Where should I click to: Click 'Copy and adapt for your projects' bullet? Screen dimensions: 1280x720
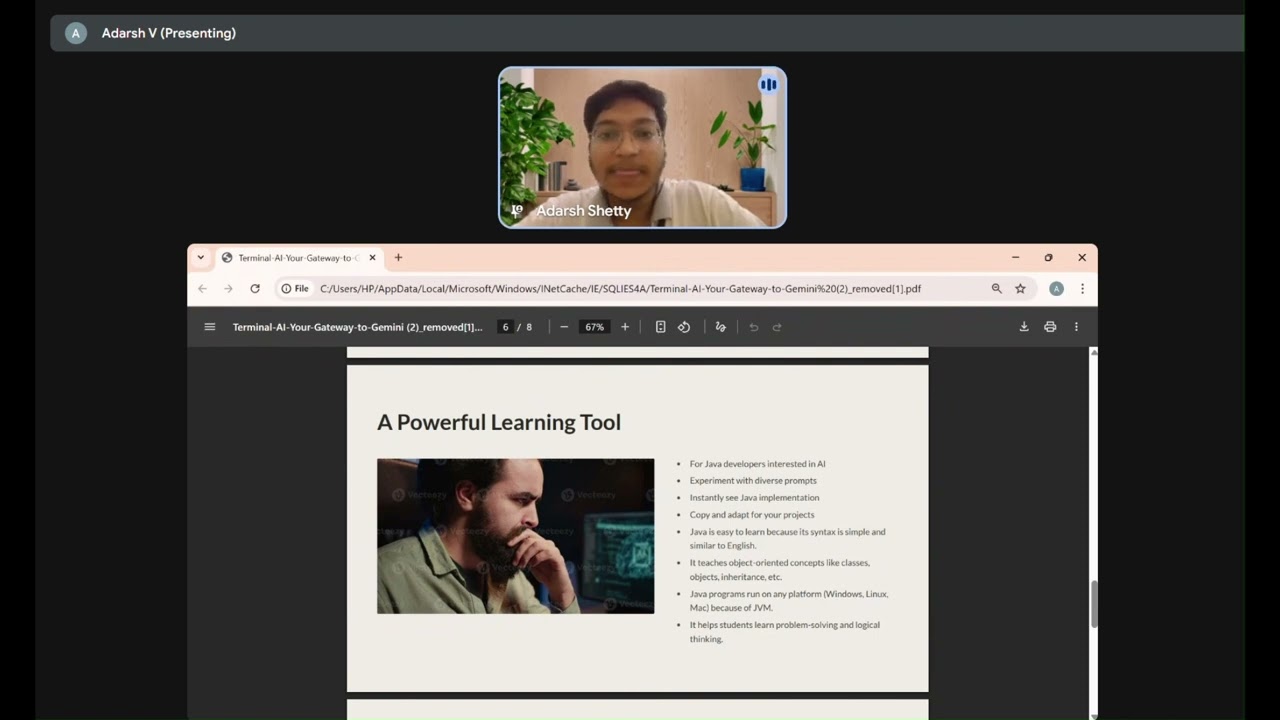(x=752, y=515)
